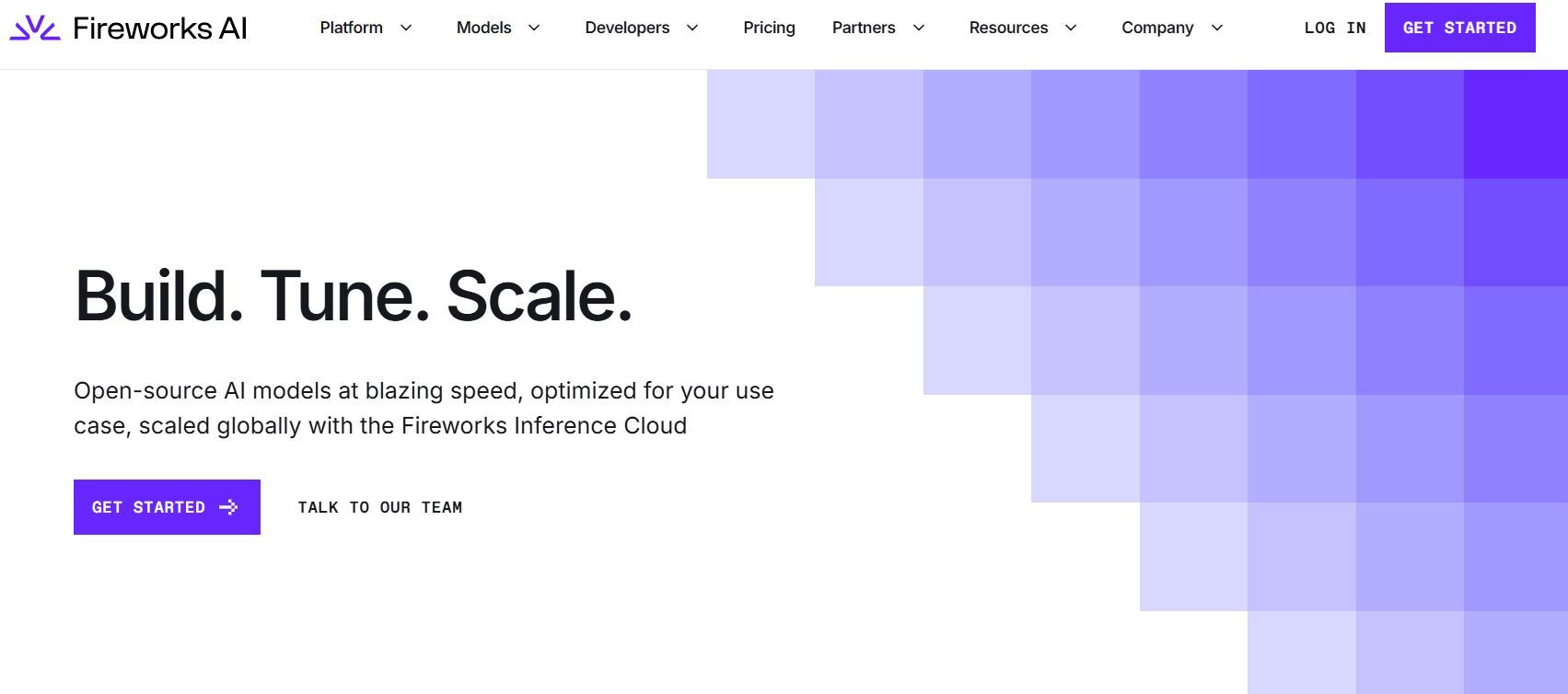Open the Developers dropdown arrow
This screenshot has height=694, width=1568.
tap(692, 28)
